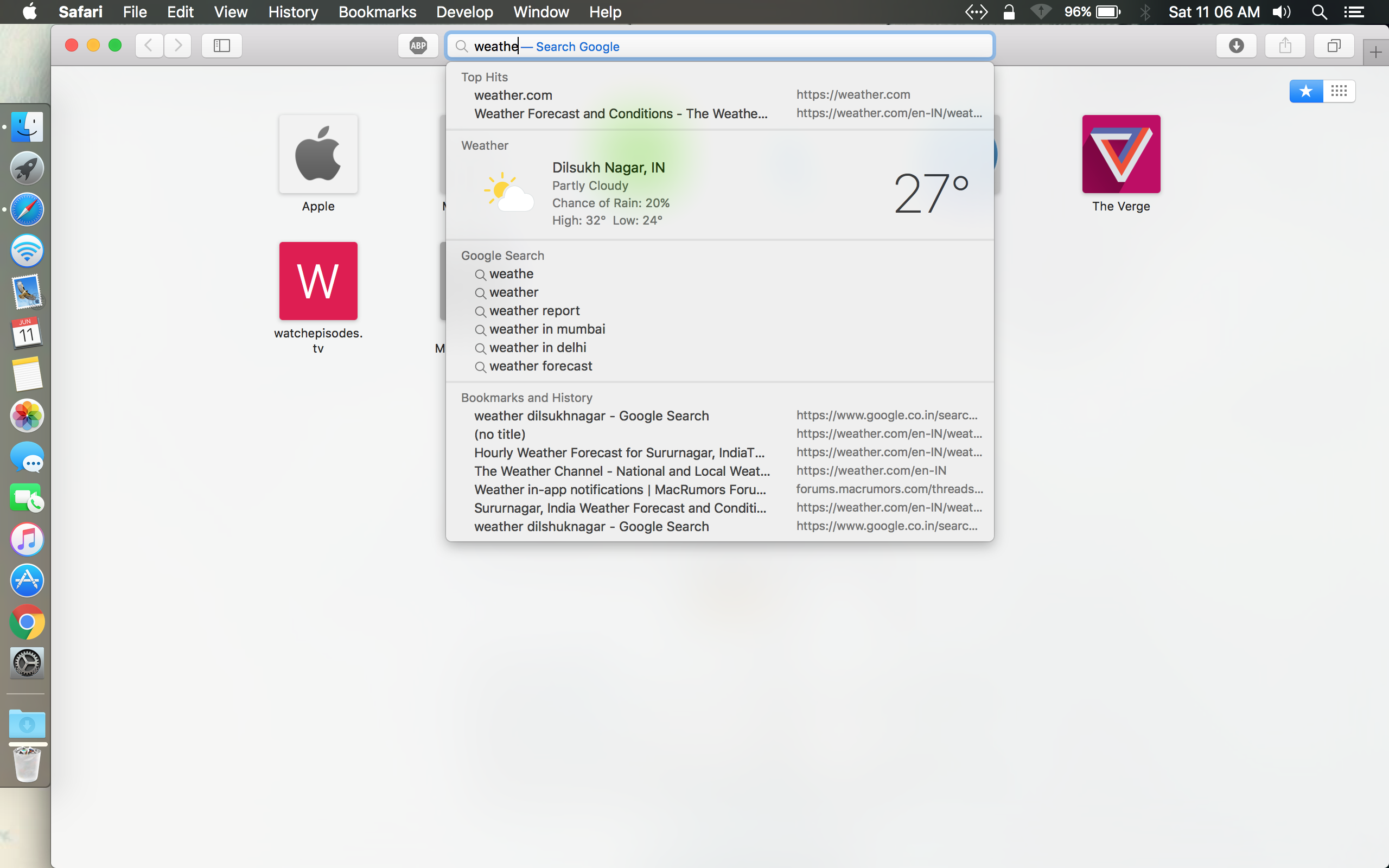
Task: Open the Apple menu
Action: coord(30,11)
